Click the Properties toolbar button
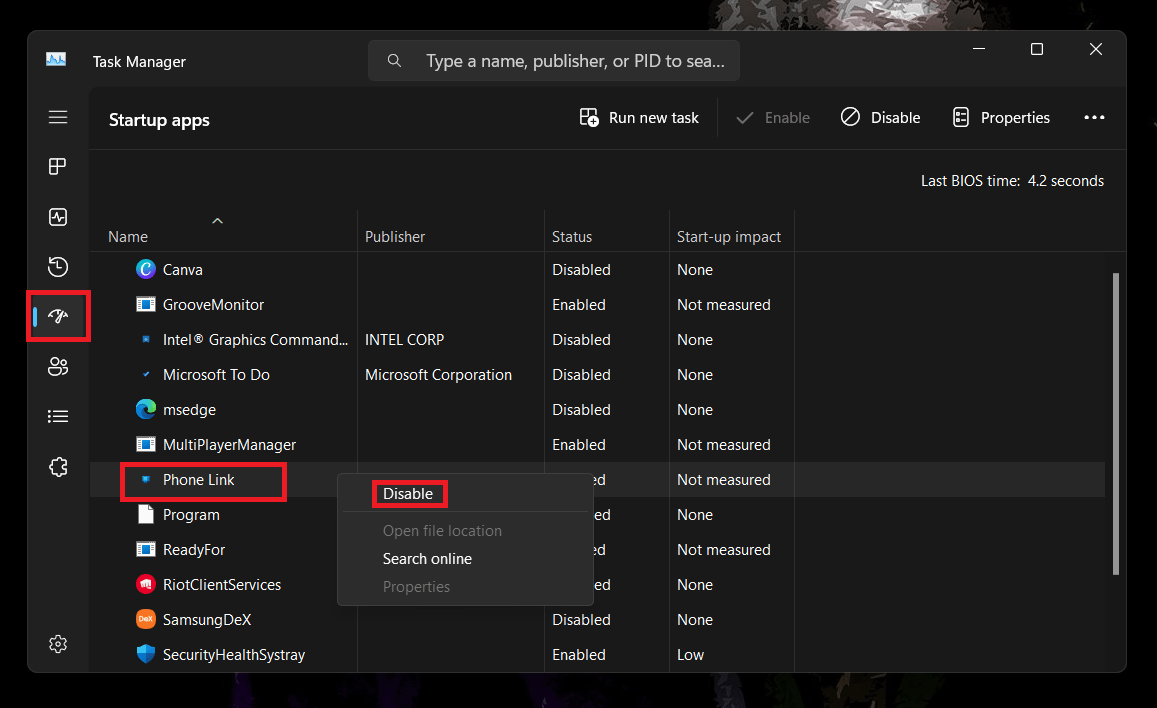 click(x=1001, y=117)
